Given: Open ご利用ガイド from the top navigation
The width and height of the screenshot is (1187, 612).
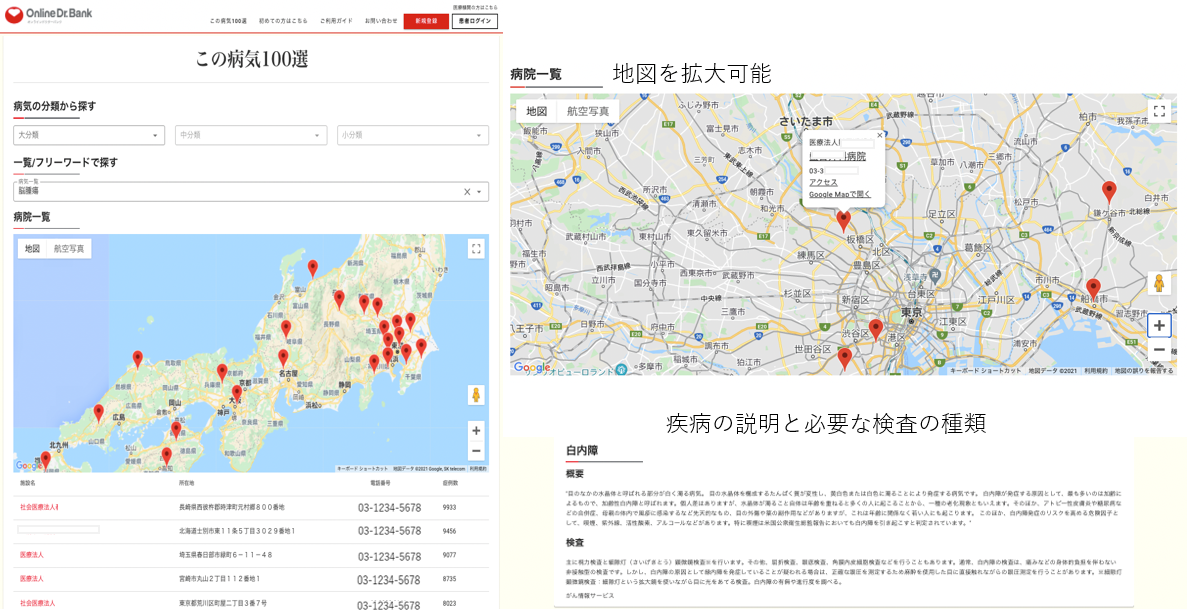Looking at the screenshot, I should [x=336, y=20].
